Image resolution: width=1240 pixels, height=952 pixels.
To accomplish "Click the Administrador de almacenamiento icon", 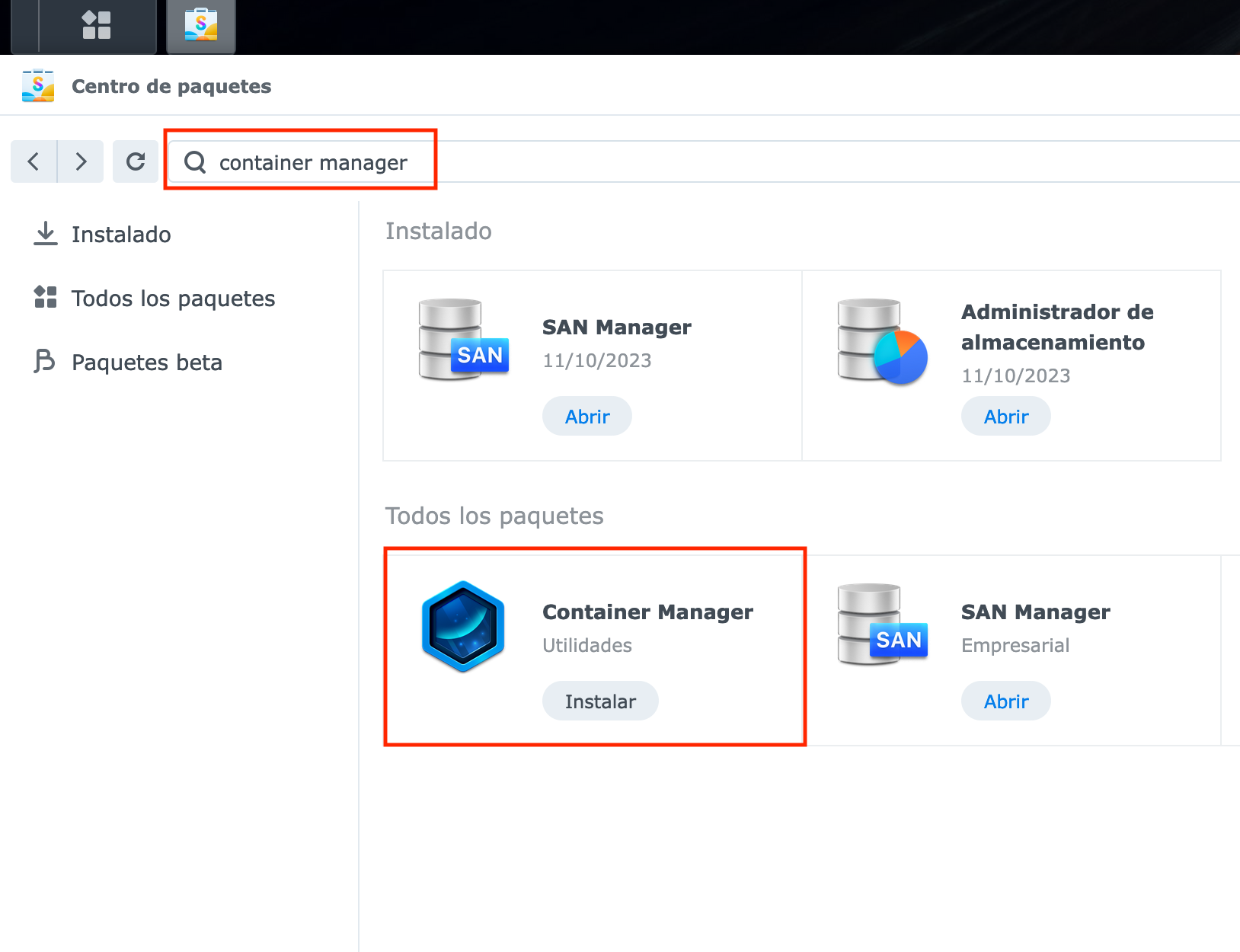I will [882, 341].
